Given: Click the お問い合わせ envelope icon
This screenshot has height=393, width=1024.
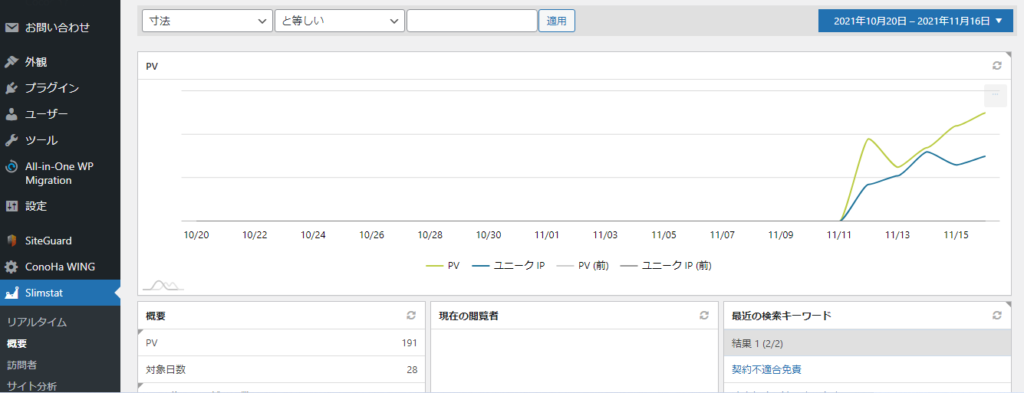Looking at the screenshot, I should coord(11,28).
